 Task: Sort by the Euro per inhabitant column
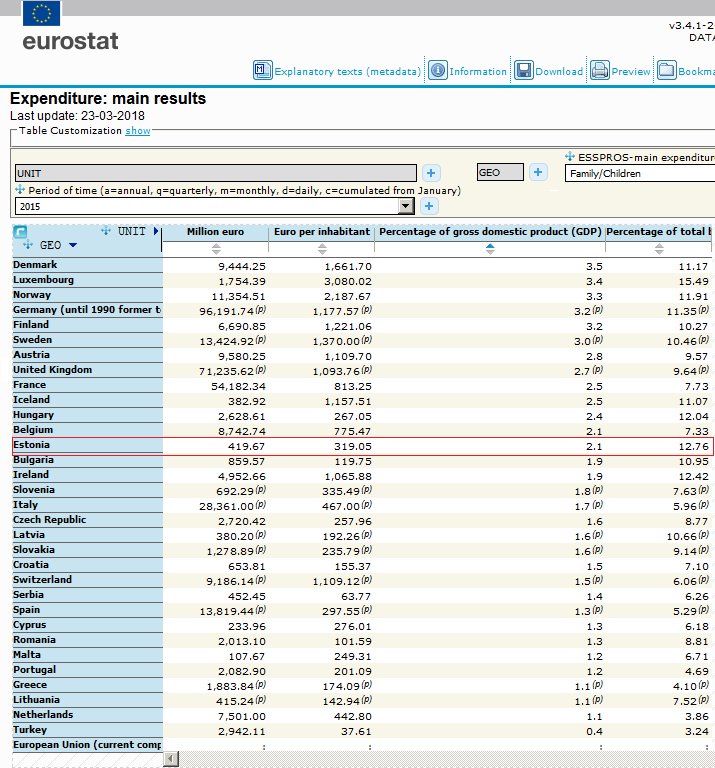322,249
